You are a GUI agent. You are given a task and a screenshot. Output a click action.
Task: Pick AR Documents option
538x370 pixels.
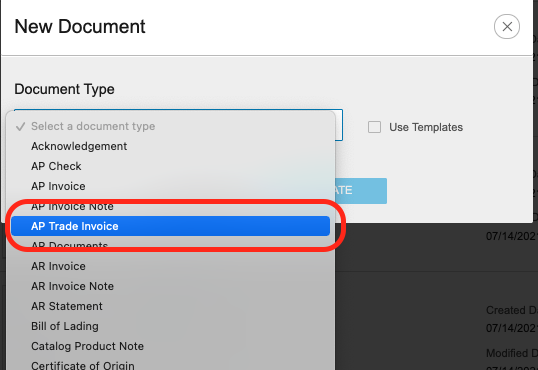tap(170, 246)
